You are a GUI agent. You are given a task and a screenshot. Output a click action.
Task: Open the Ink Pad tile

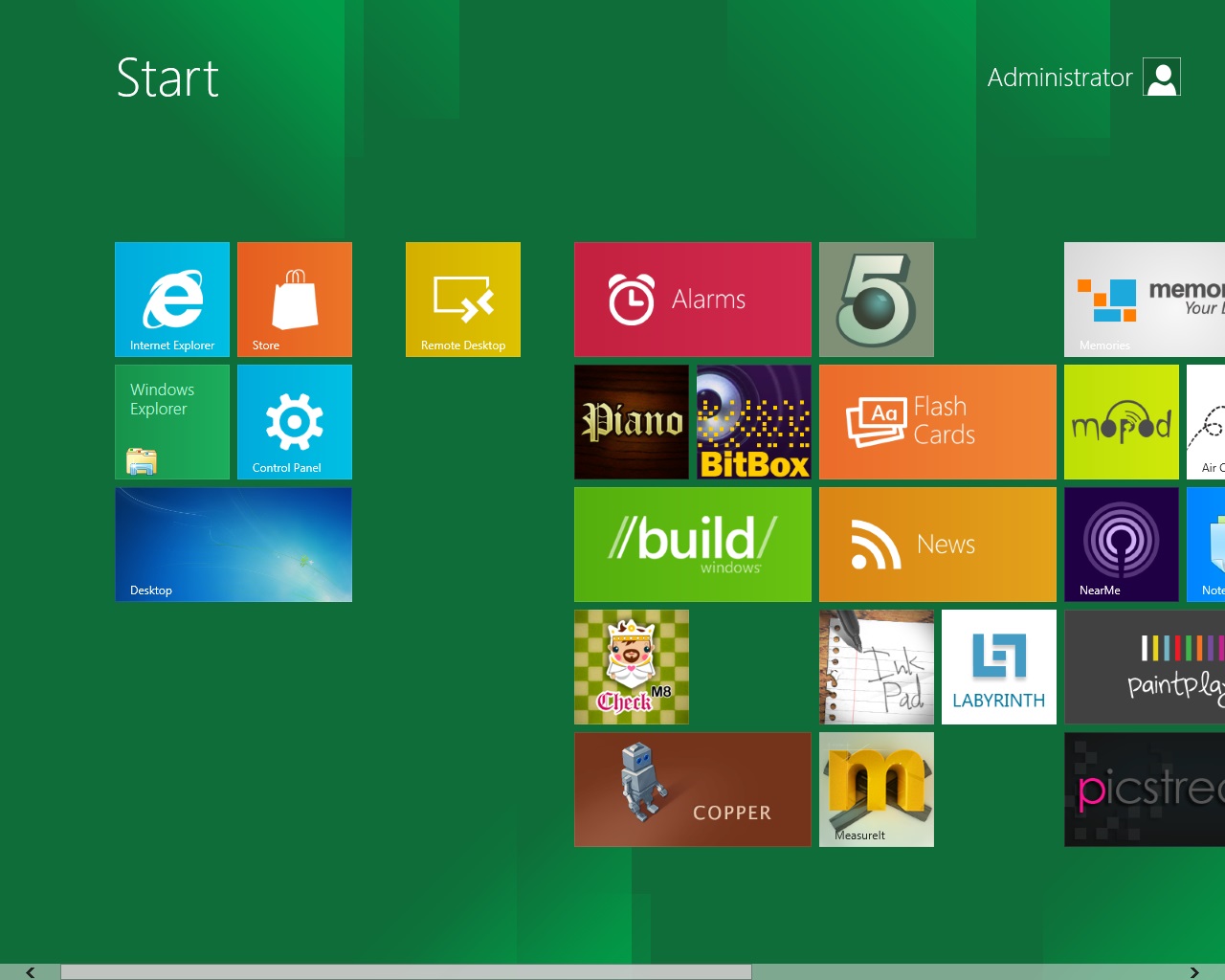click(x=877, y=667)
